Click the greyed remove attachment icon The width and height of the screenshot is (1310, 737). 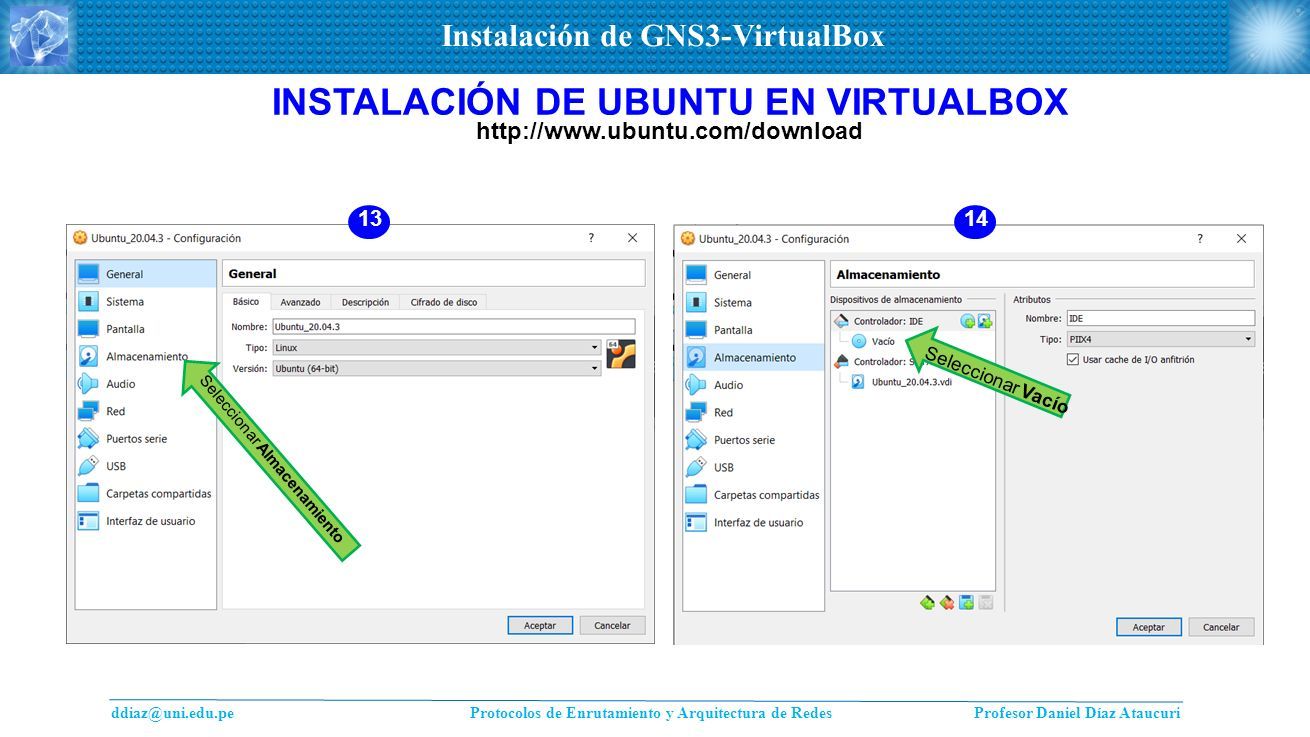986,602
